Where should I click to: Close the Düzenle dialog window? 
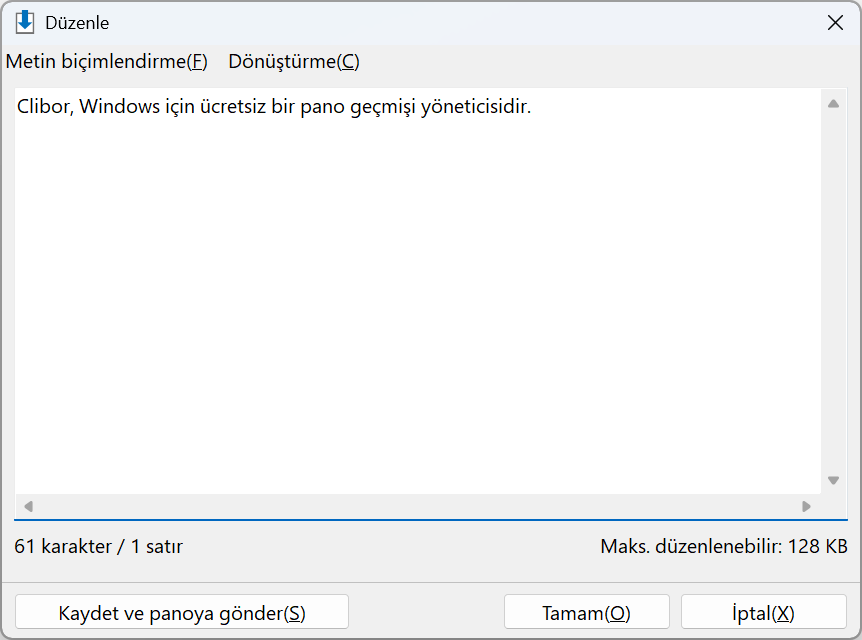point(835,23)
